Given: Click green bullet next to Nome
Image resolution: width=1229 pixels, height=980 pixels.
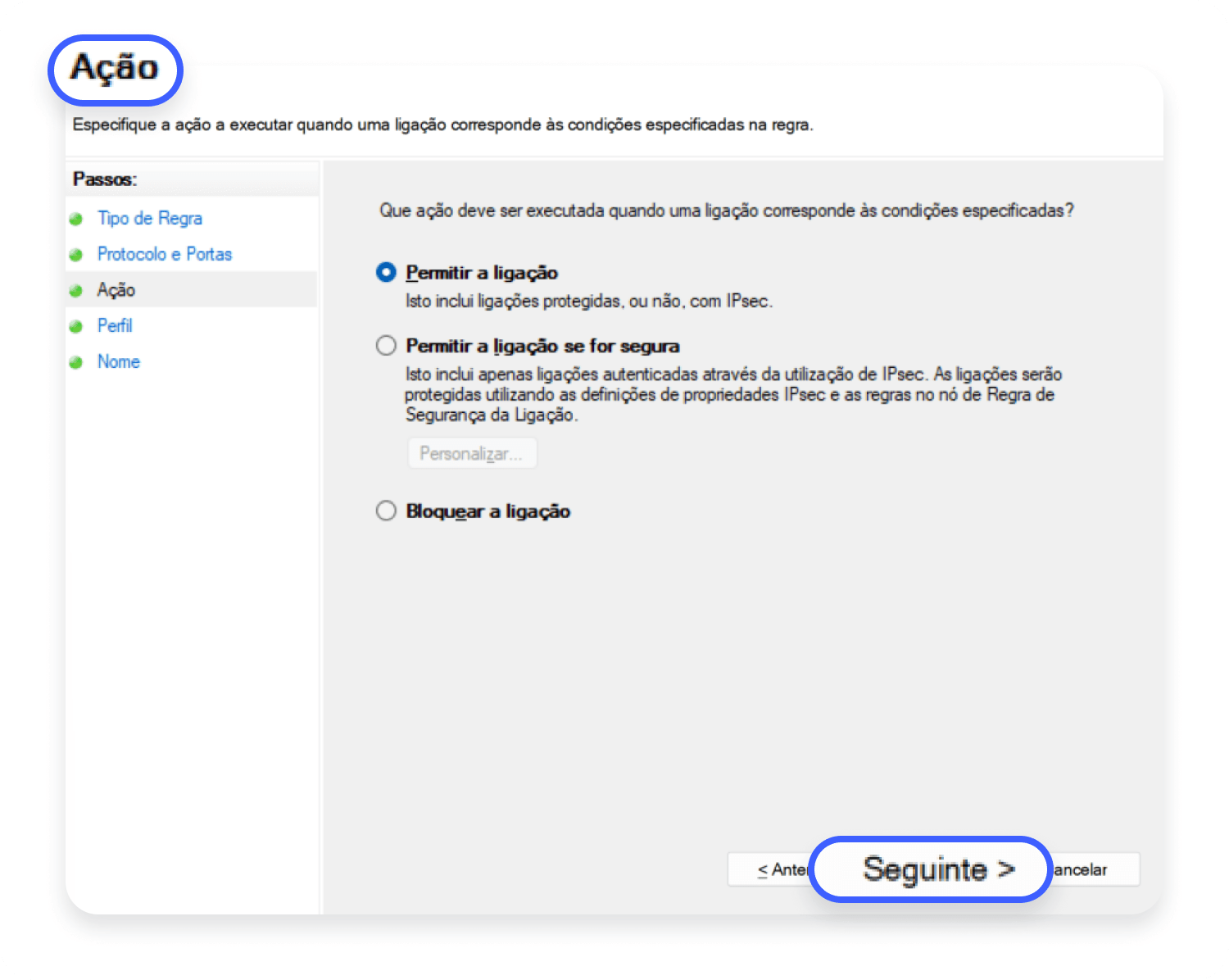Looking at the screenshot, I should 76,362.
